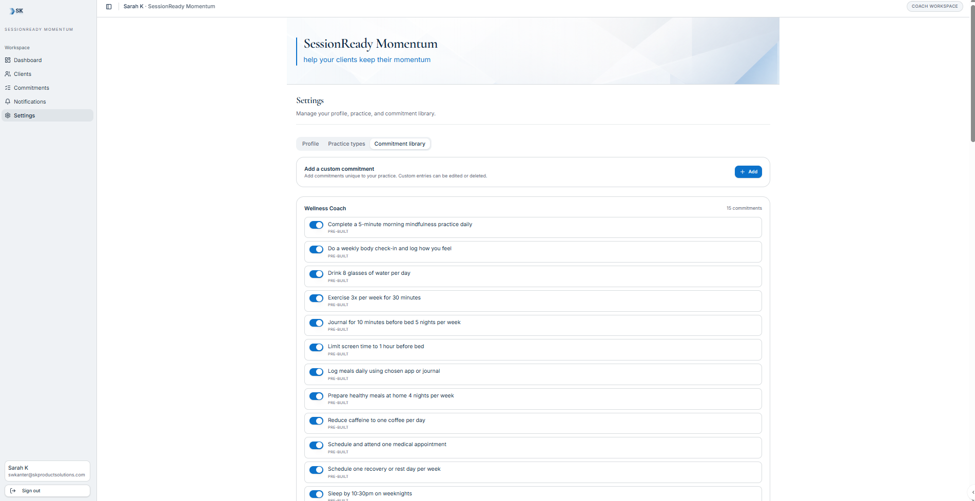Toggle Sleep by 10:30pm on weeknights
Viewport: 975px width, 501px height.
click(317, 494)
